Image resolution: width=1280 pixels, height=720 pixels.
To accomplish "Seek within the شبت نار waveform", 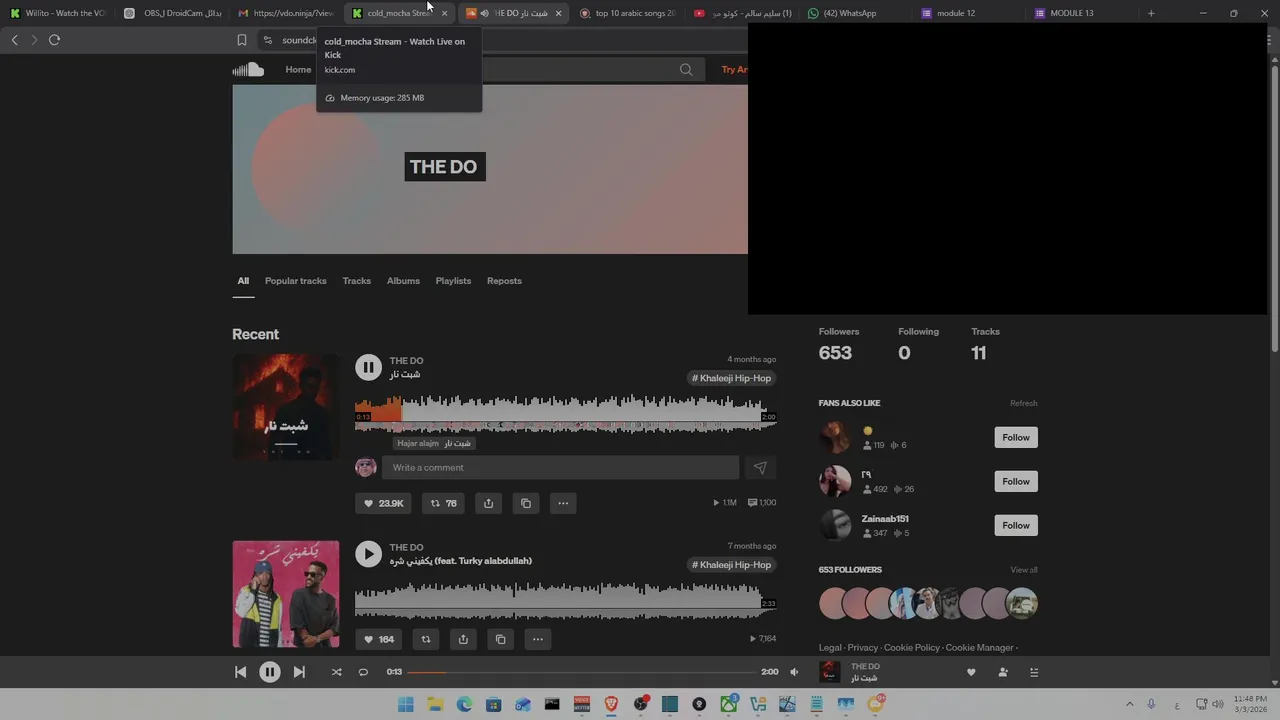I will click(x=565, y=413).
